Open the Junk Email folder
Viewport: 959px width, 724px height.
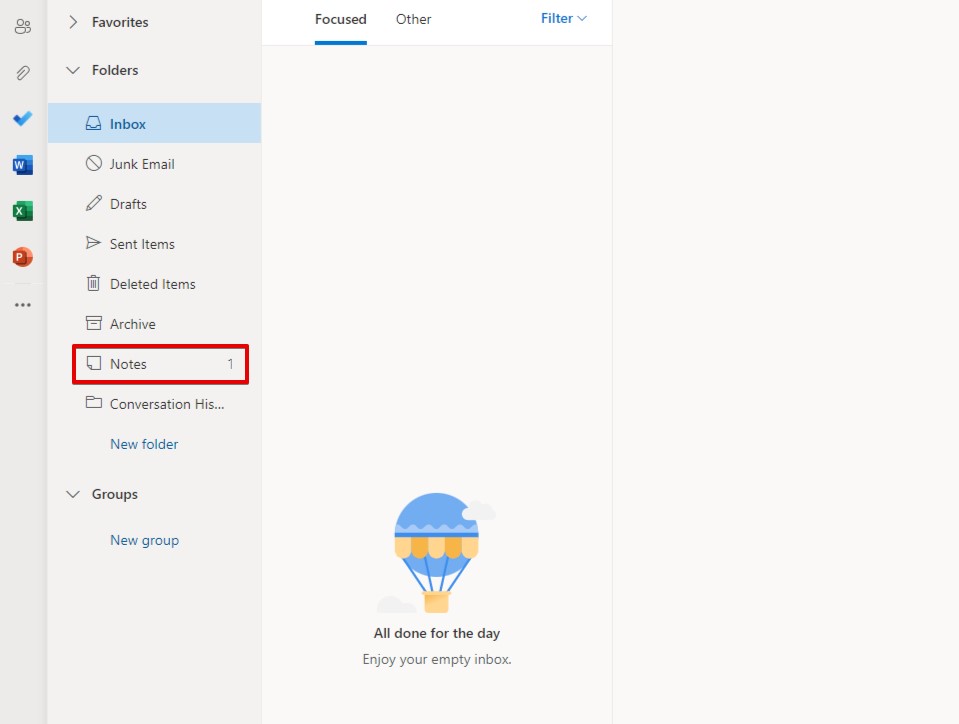[x=142, y=164]
